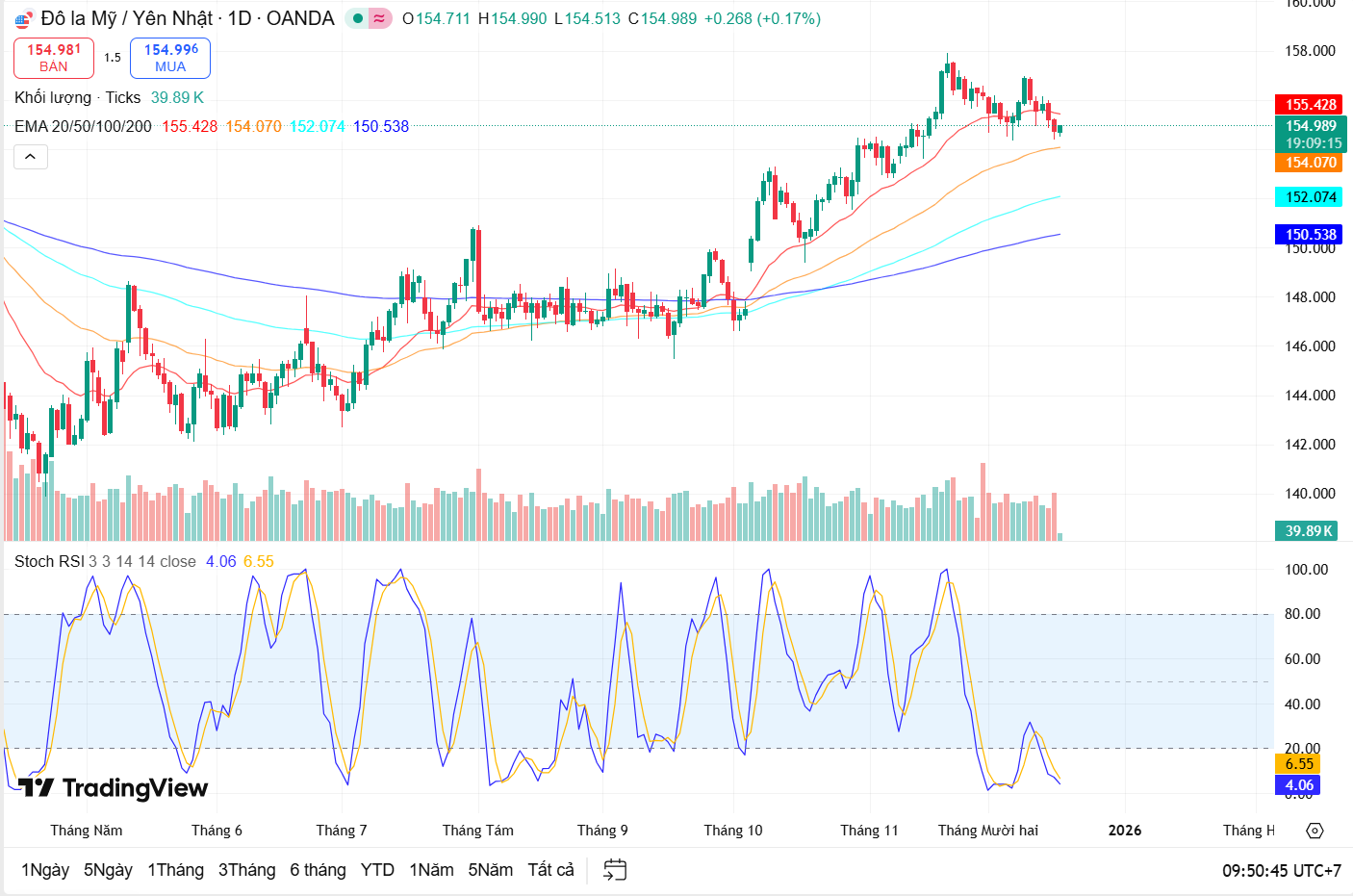Click the blue MUA buy button

(169, 58)
